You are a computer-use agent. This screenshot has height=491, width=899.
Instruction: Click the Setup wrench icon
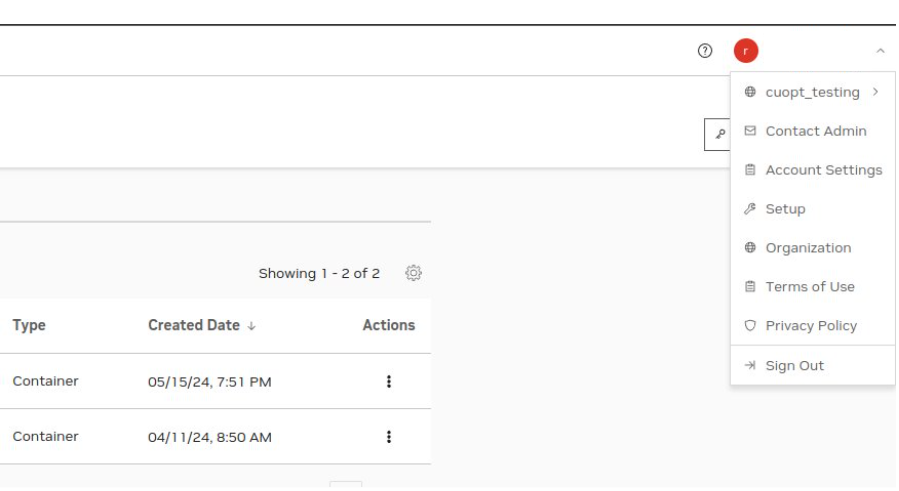(750, 209)
